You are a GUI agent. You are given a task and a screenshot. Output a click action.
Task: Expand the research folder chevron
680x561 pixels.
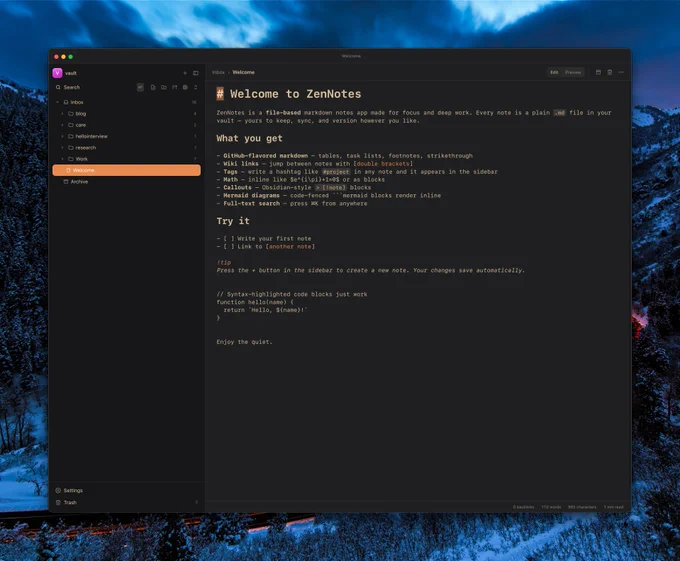62,147
